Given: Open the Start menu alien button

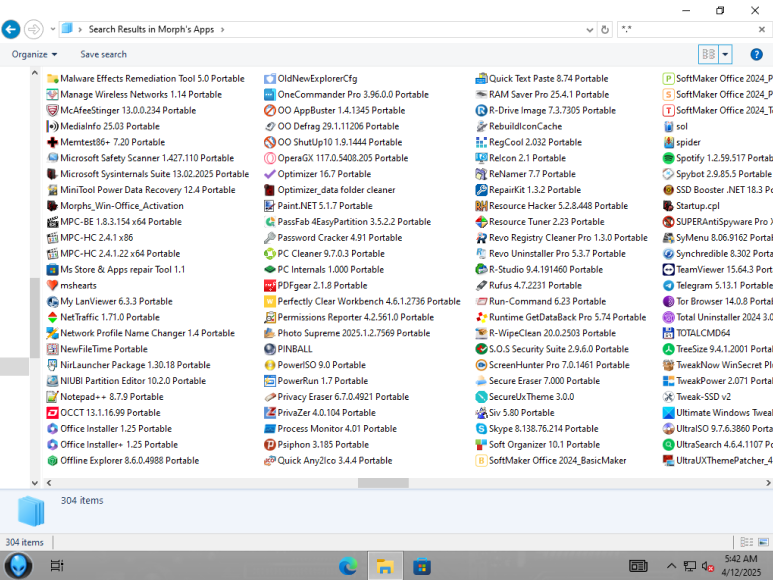Looking at the screenshot, I should click(18, 566).
